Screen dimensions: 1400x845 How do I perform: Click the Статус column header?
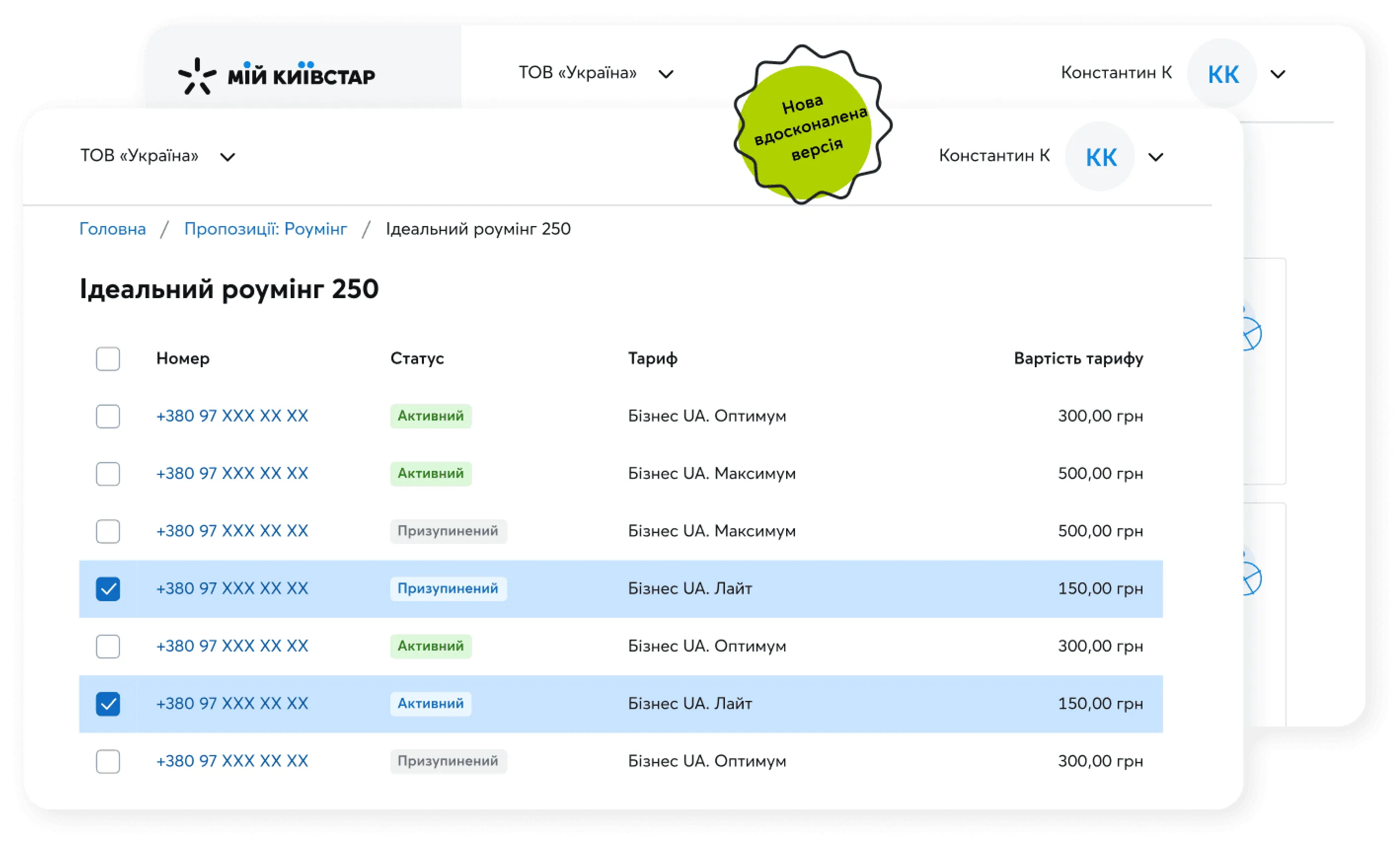point(417,358)
